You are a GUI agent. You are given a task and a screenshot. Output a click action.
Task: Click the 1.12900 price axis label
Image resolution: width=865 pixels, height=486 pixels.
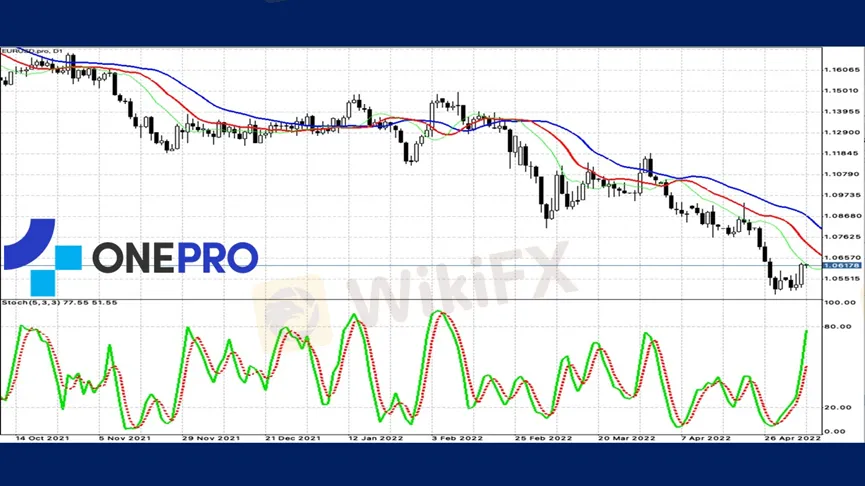[x=838, y=132]
